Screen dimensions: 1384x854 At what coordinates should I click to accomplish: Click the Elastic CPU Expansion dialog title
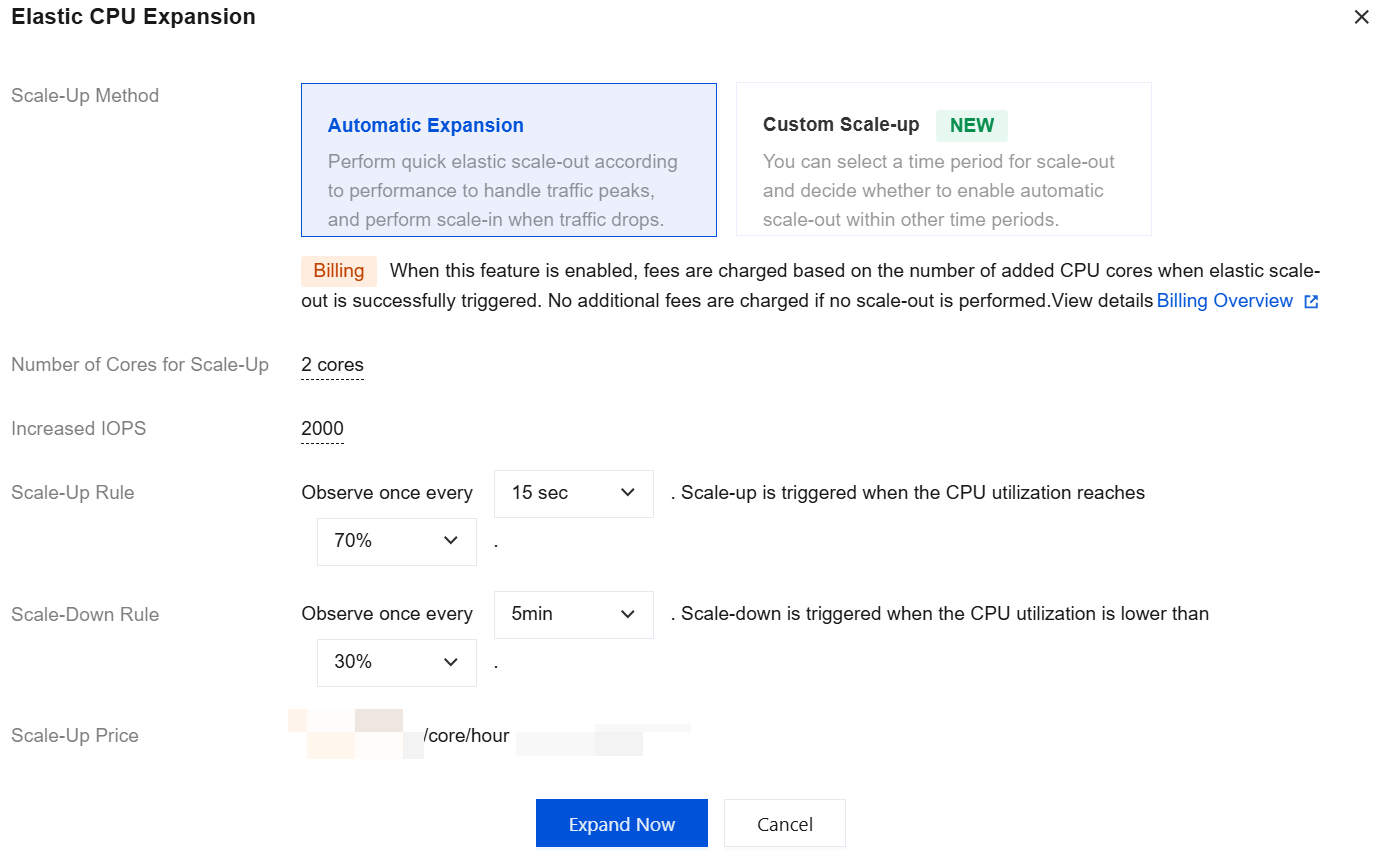[133, 17]
